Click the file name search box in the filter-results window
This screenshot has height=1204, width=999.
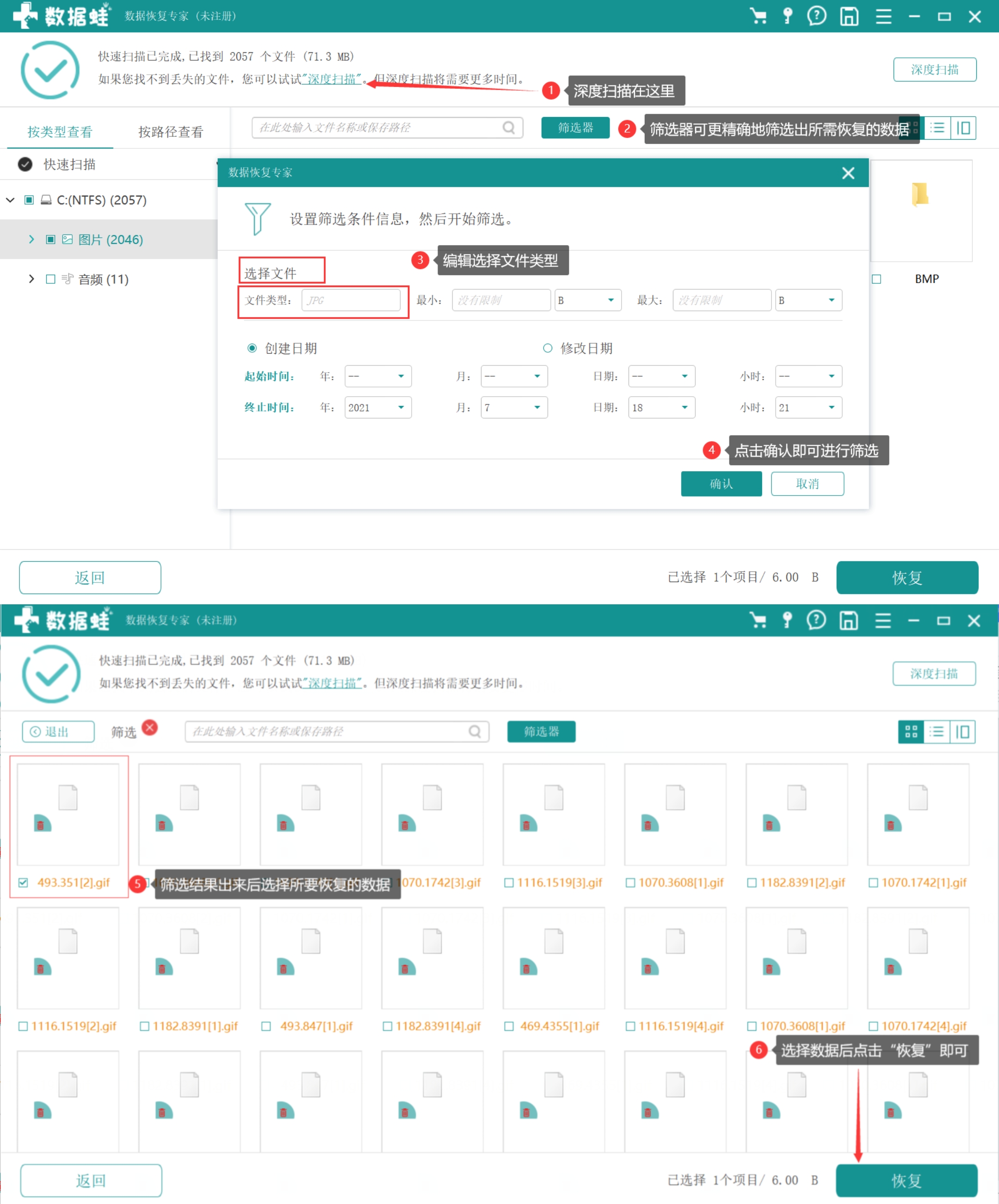[x=337, y=731]
